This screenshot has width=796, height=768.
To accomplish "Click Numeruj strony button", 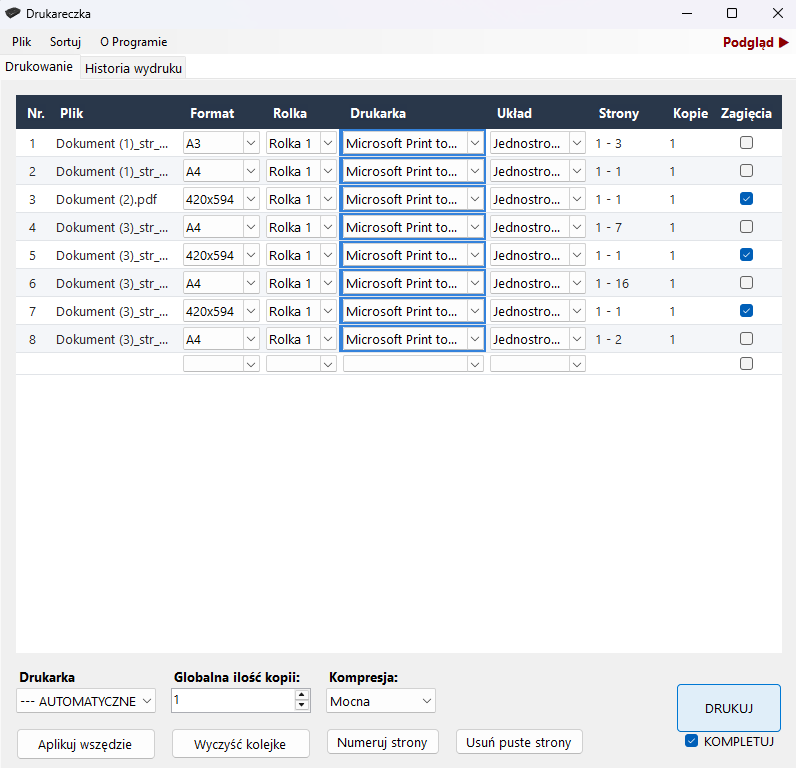I will [383, 742].
